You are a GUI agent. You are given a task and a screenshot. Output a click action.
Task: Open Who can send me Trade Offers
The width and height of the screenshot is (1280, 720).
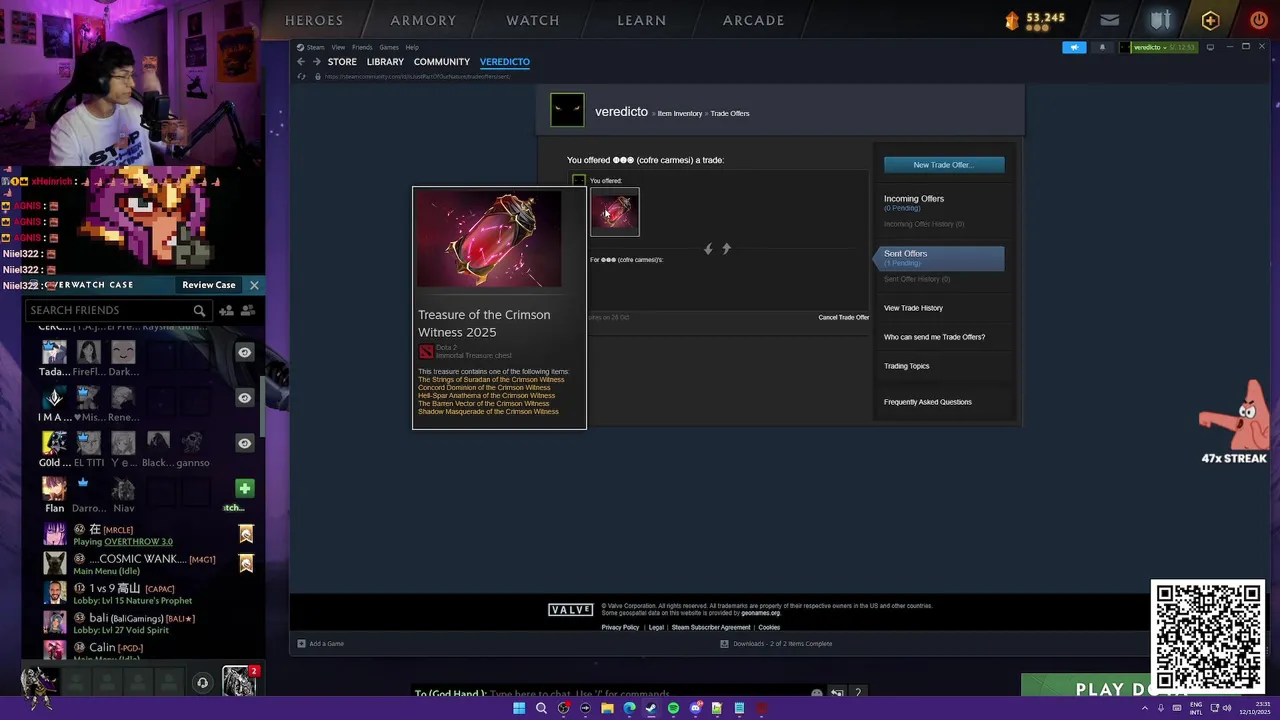[934, 337]
